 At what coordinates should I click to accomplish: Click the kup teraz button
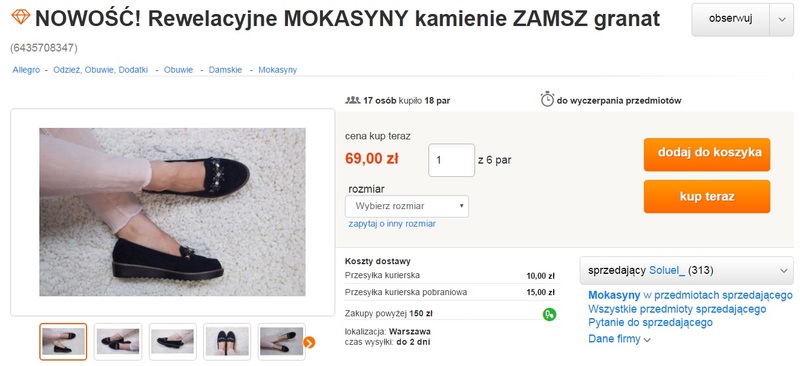click(707, 197)
